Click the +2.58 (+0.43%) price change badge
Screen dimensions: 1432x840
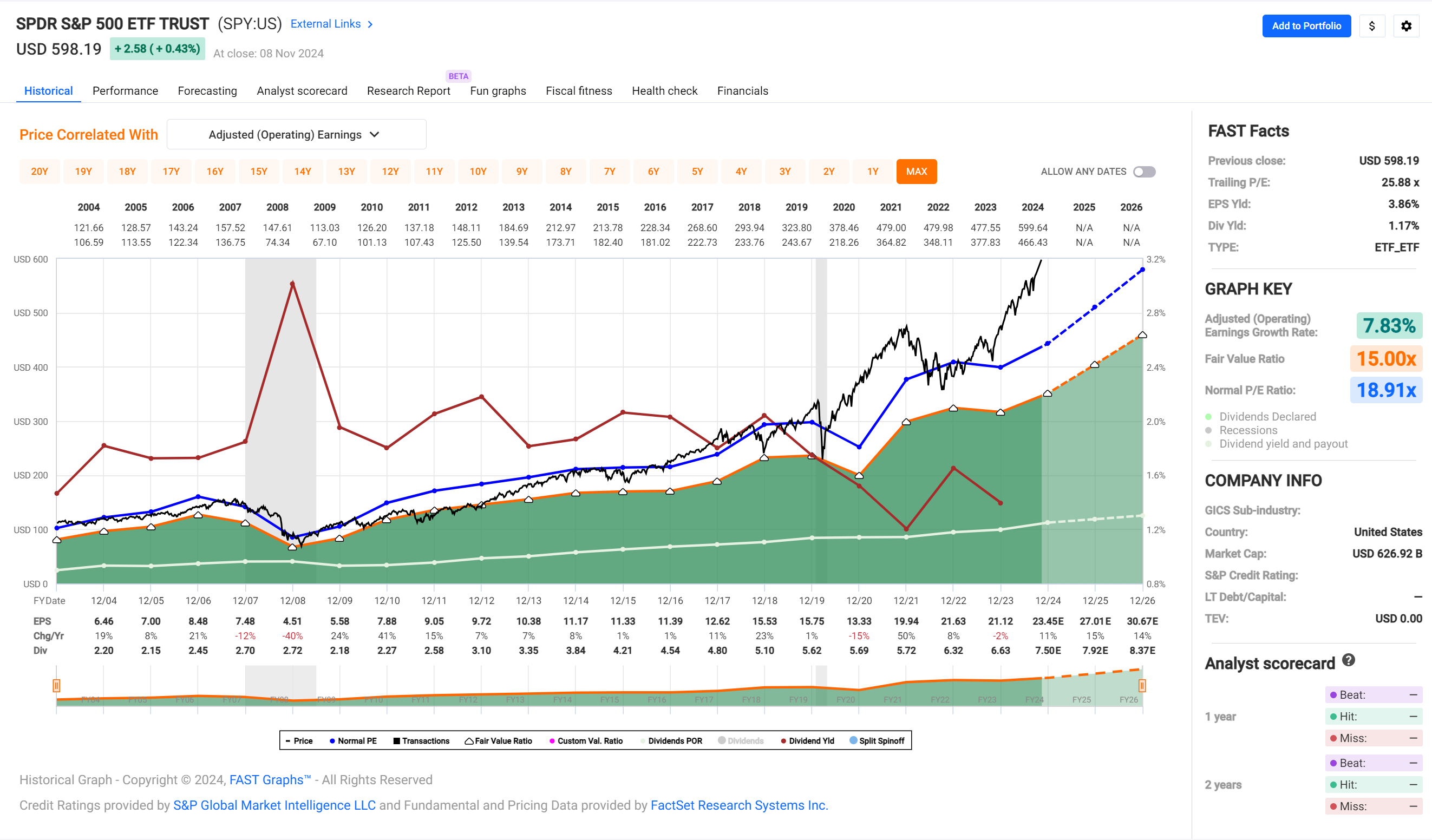pyautogui.click(x=158, y=49)
